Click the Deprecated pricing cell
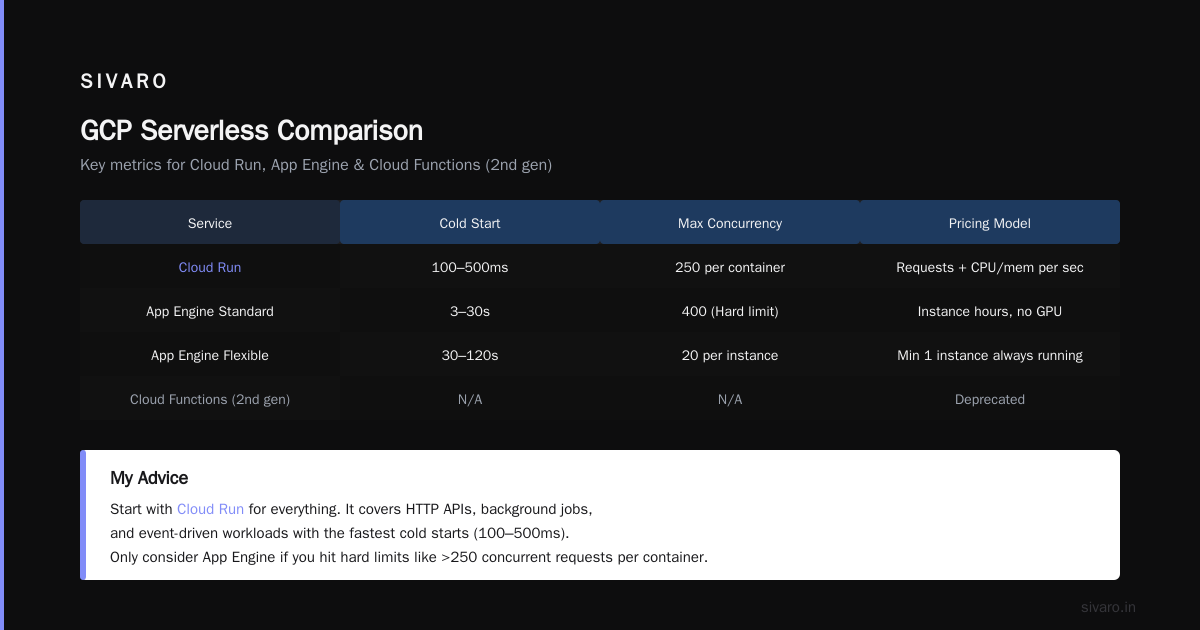Screen dimensions: 1200x630 pyautogui.click(x=990, y=399)
